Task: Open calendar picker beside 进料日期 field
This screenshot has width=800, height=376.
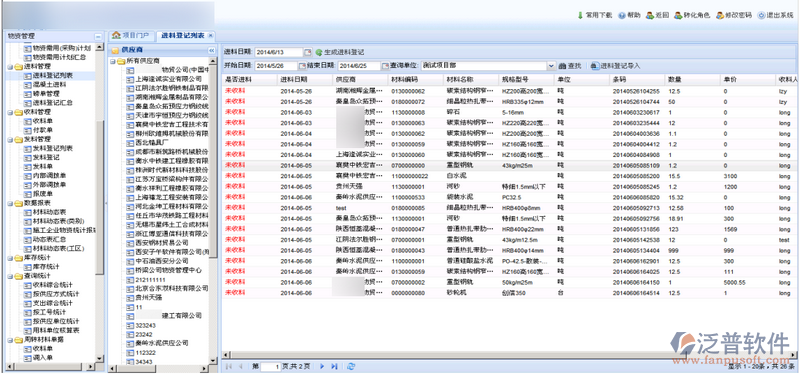Action: (x=308, y=52)
